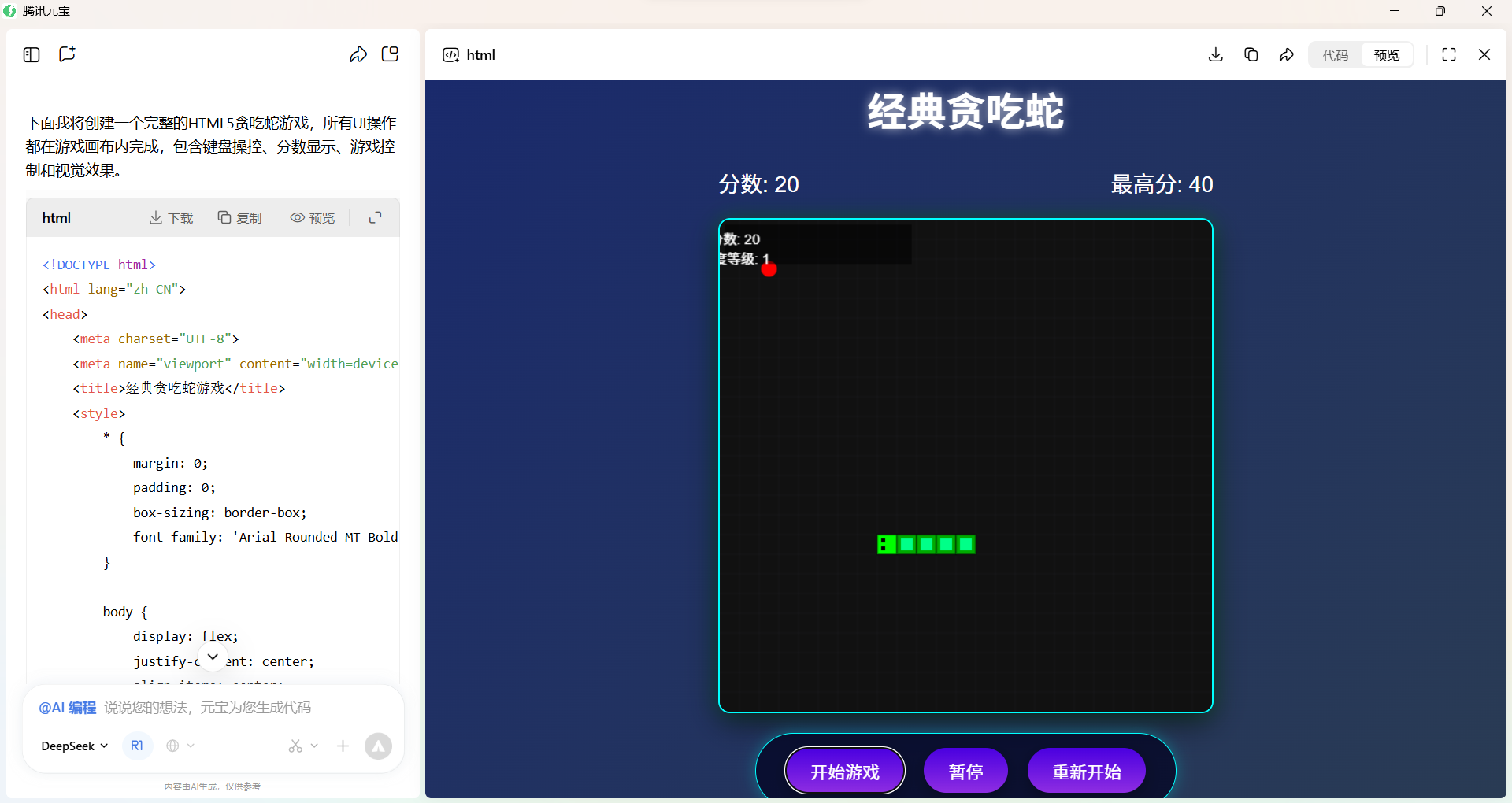This screenshot has height=803, width=1512.
Task: Focus the AI coding prompt input
Action: click(x=213, y=708)
